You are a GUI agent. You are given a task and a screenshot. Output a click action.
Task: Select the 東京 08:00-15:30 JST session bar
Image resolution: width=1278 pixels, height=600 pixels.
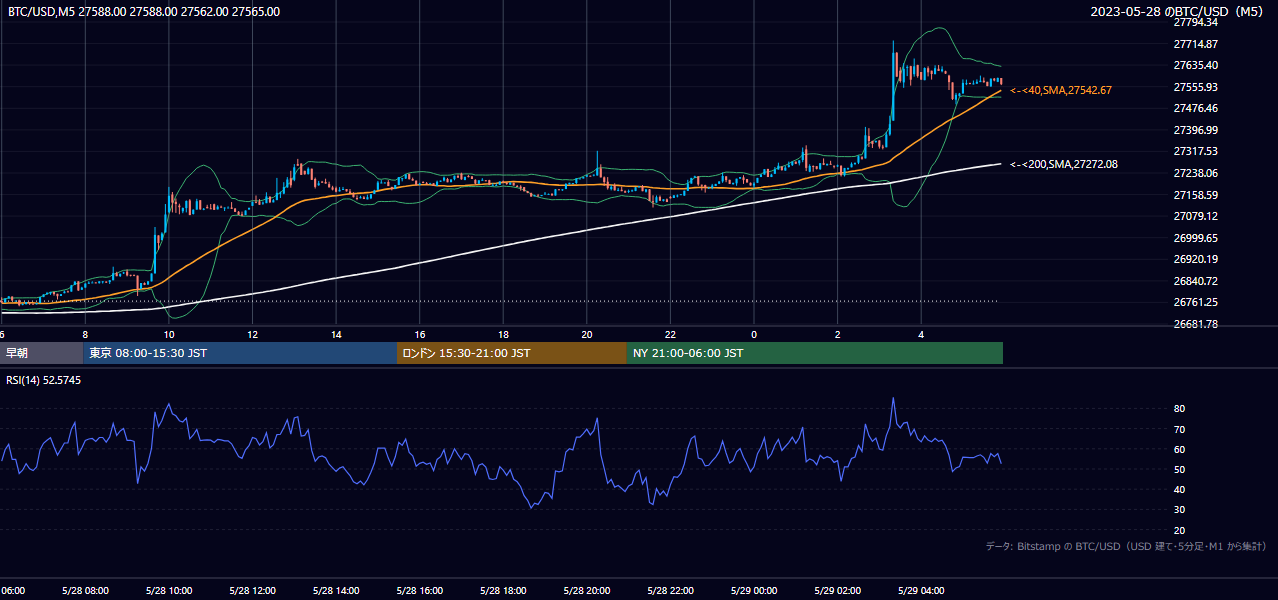click(240, 353)
